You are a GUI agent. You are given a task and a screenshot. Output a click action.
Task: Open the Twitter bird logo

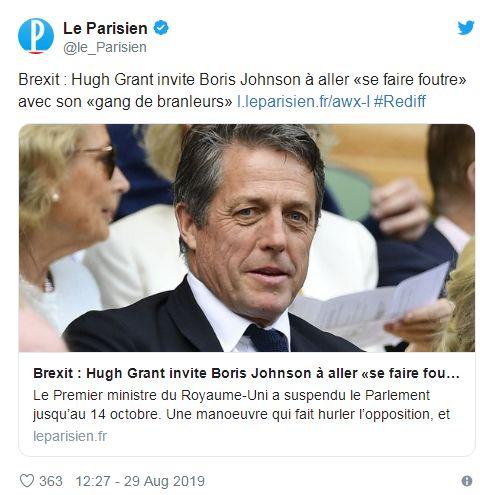pos(466,28)
